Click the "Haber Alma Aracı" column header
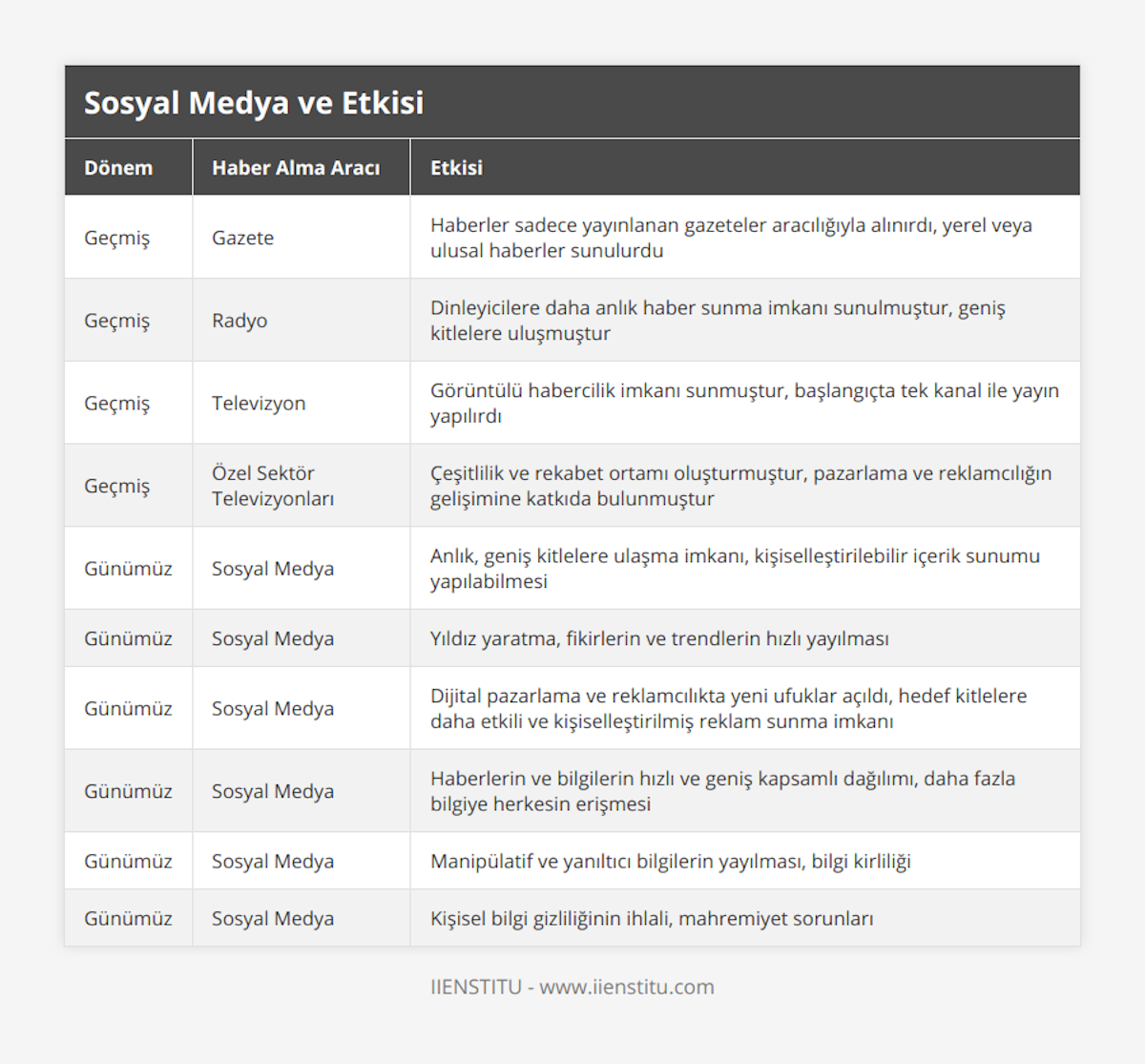1145x1064 pixels. point(296,168)
